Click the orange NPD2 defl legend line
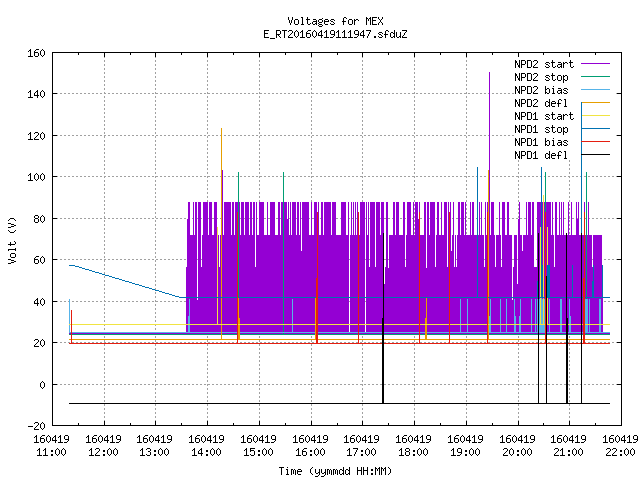 pos(596,103)
